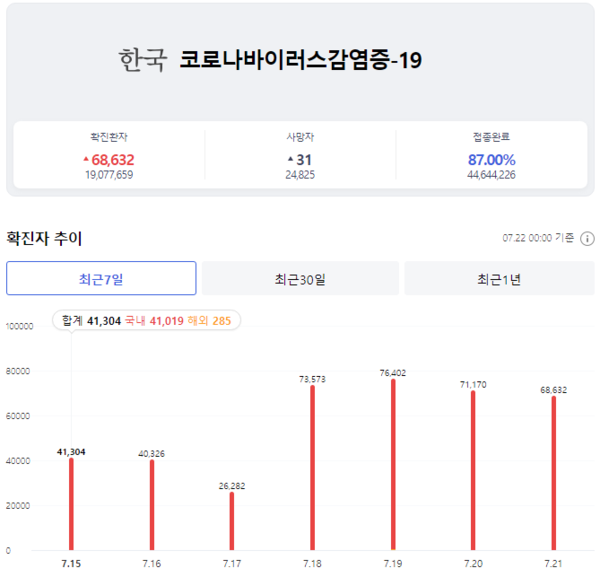This screenshot has width=600, height=577.
Task: Click the 7.19 x-axis date label
Action: (x=393, y=564)
